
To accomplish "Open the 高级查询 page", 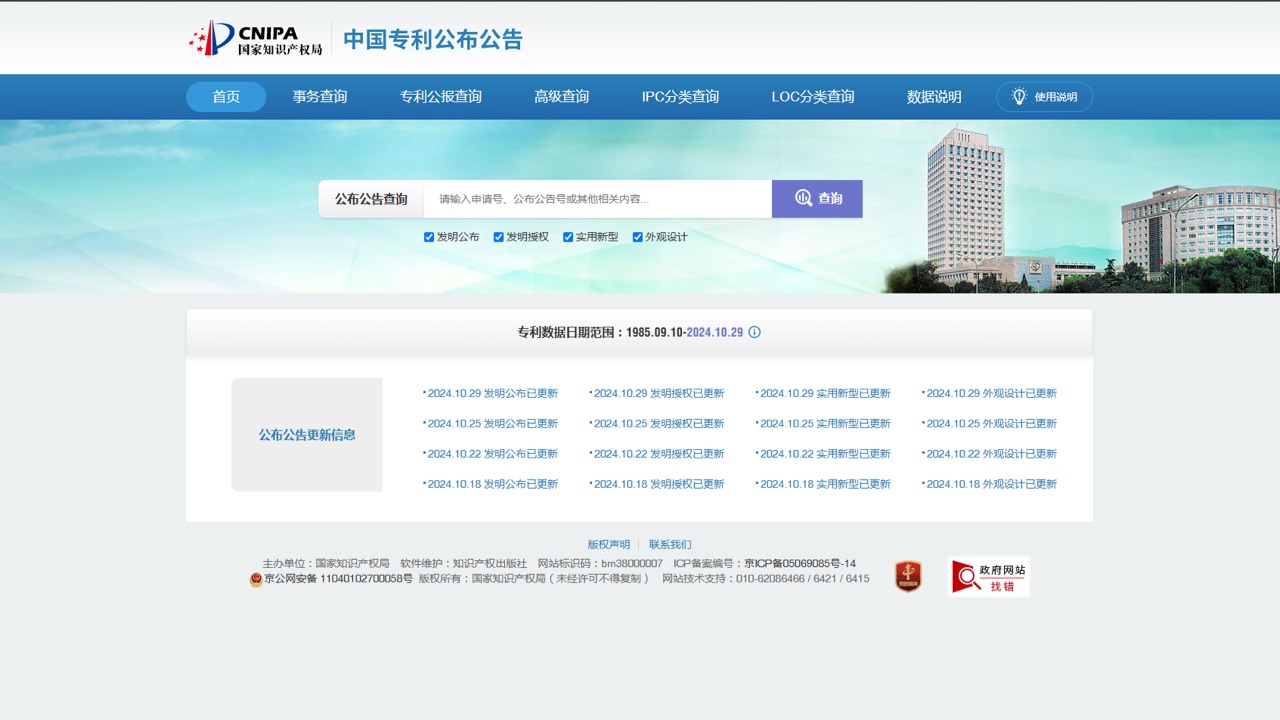I will [561, 97].
